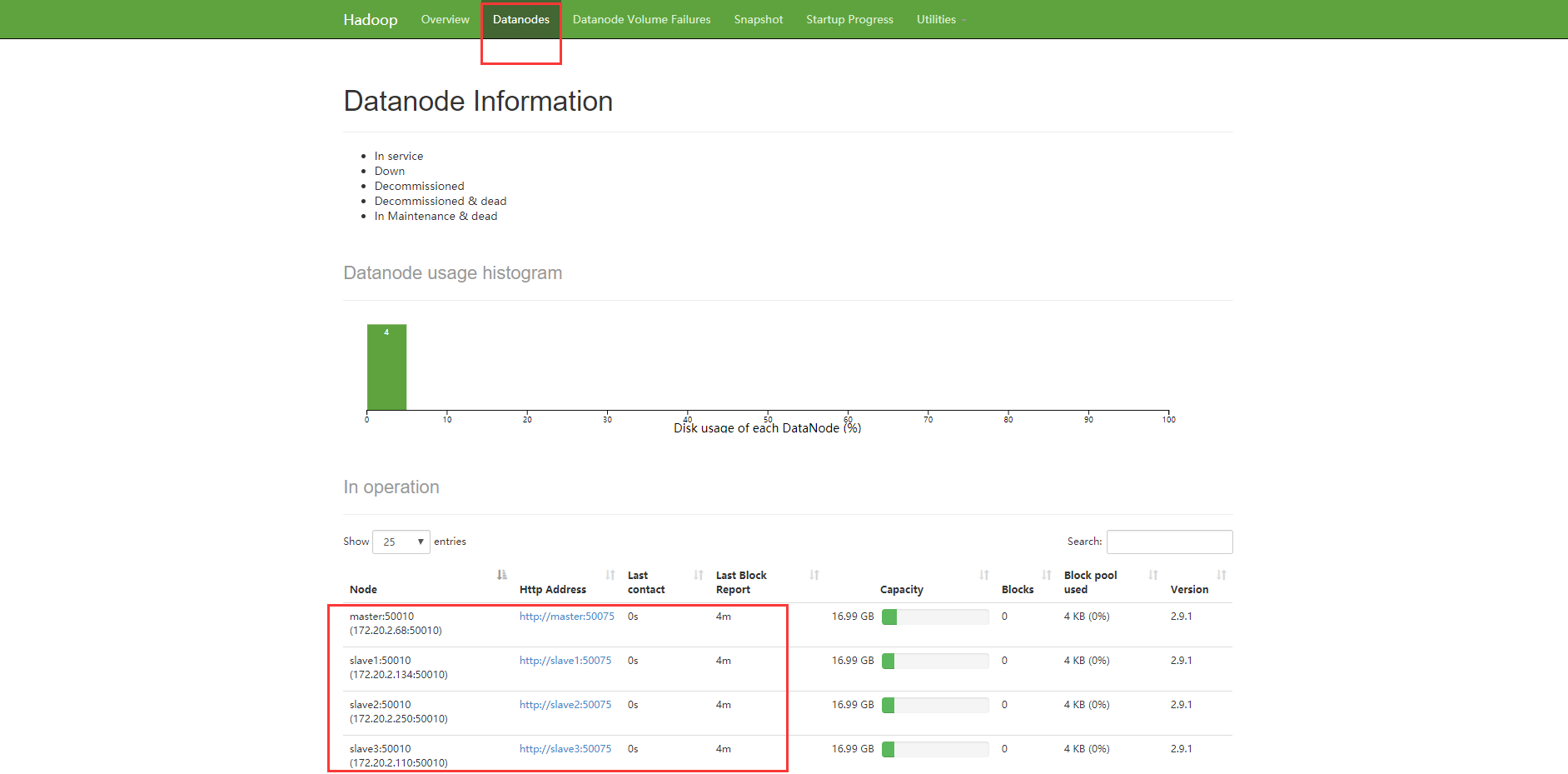Viewport: 1568px width, 774px height.
Task: Sort by Version column icon
Action: (x=1222, y=575)
